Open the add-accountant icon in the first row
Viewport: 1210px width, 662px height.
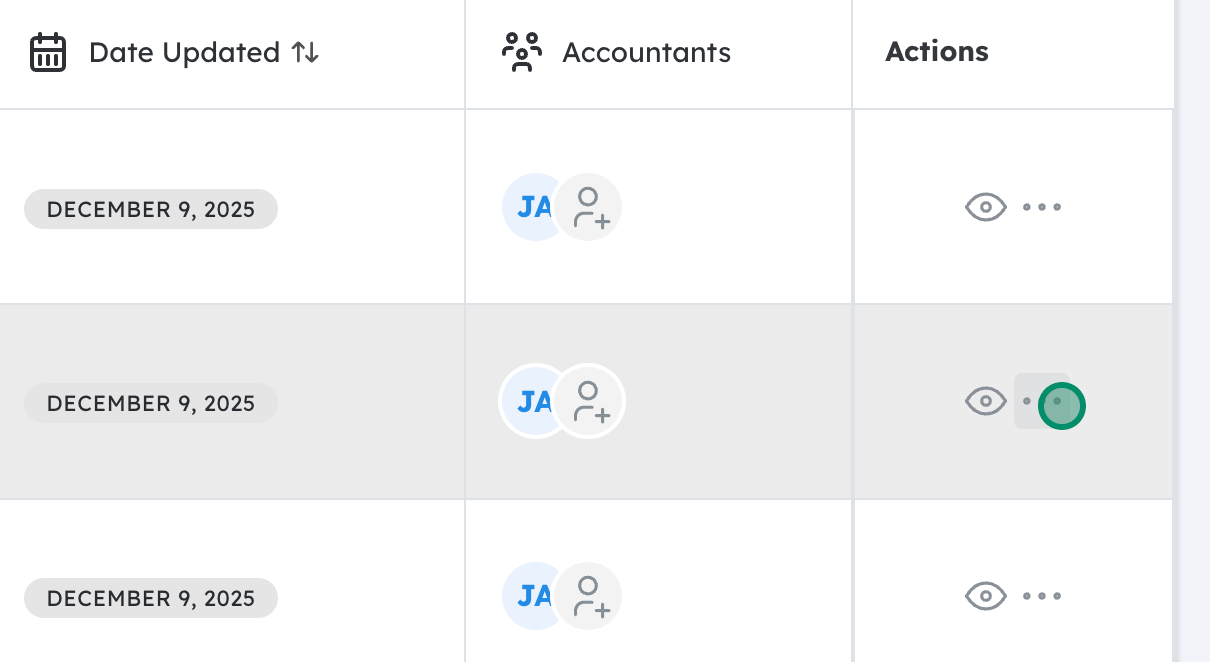[588, 206]
